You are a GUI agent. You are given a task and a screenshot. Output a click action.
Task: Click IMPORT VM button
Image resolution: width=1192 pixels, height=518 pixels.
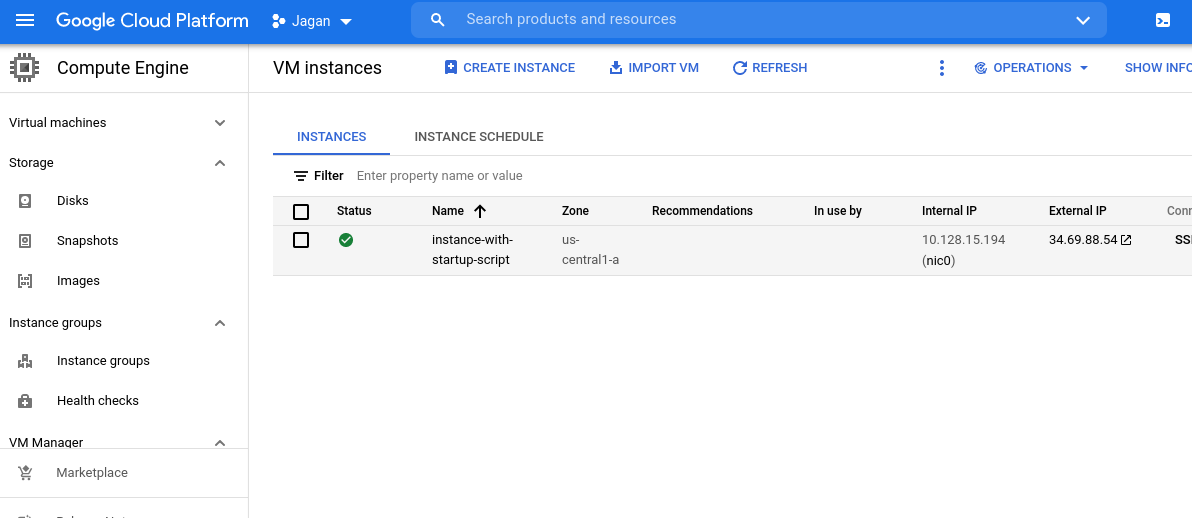[654, 68]
